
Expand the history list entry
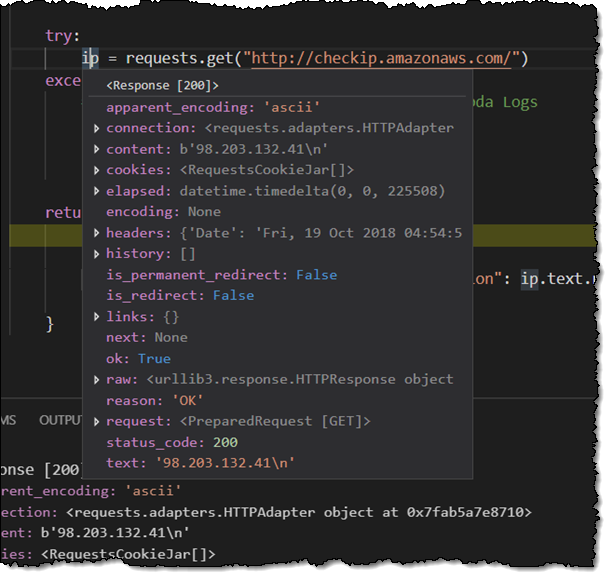(96, 254)
